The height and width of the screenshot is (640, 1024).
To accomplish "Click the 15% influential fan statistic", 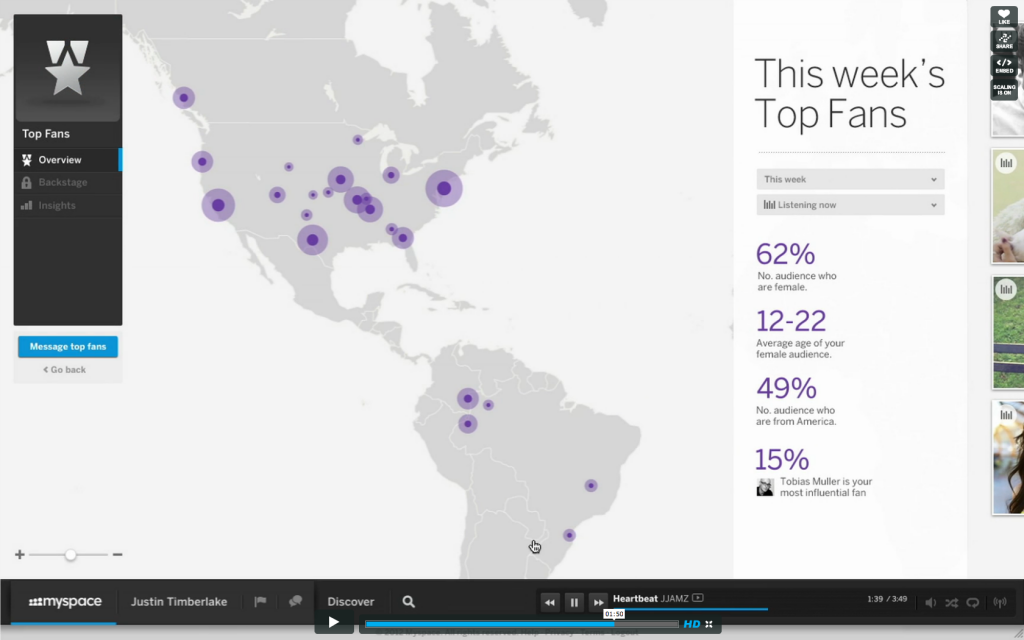I will [x=782, y=459].
